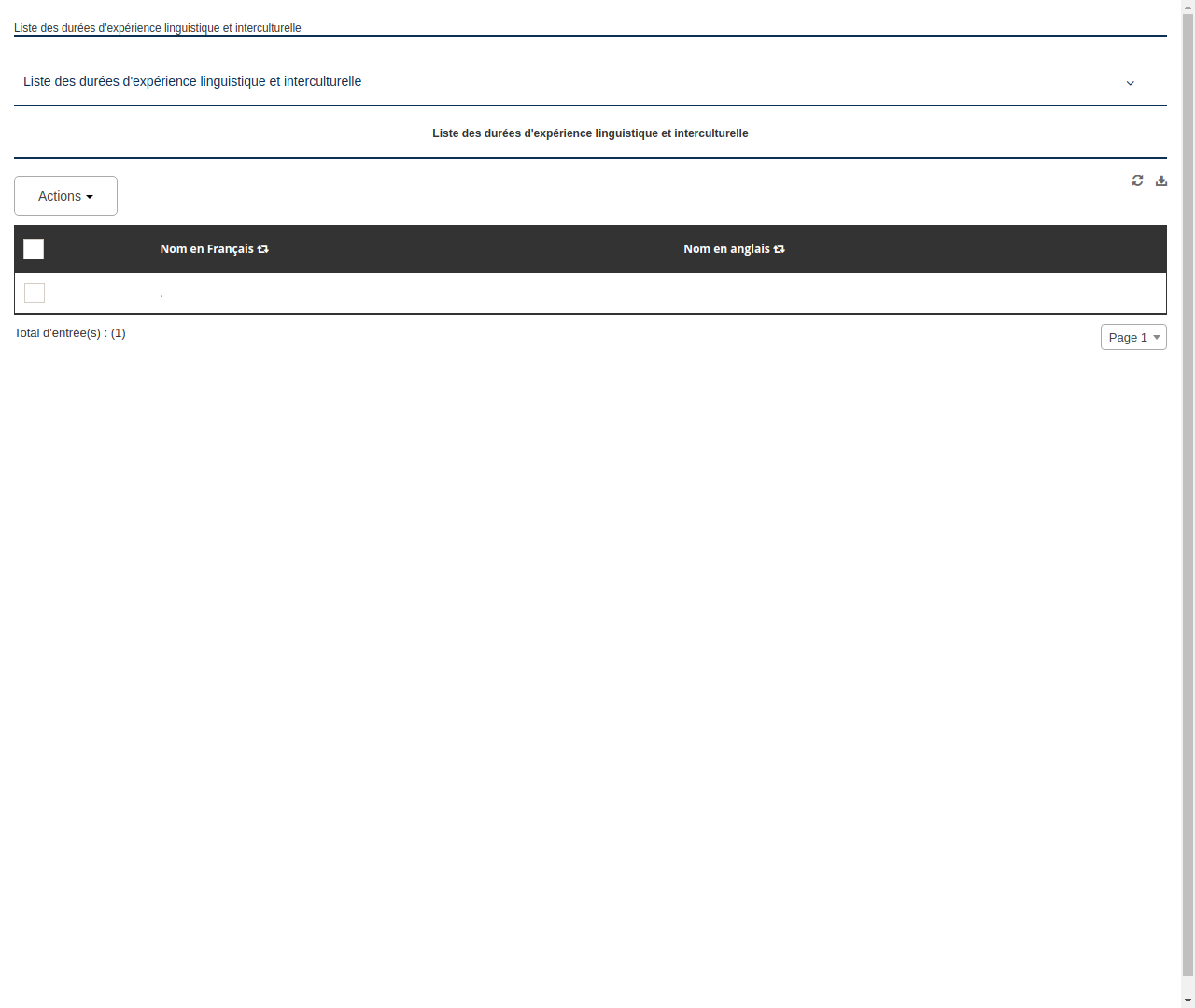This screenshot has height=1008, width=1195.
Task: Click the Total d'entrée(s) label
Action: point(70,333)
